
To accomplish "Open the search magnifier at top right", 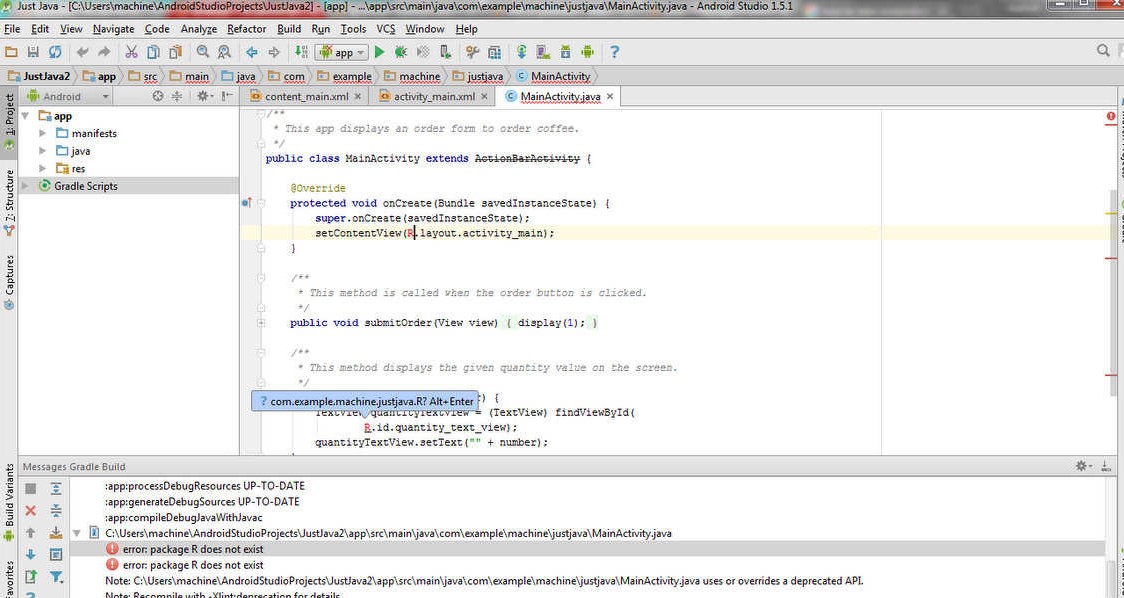I will [x=1103, y=51].
